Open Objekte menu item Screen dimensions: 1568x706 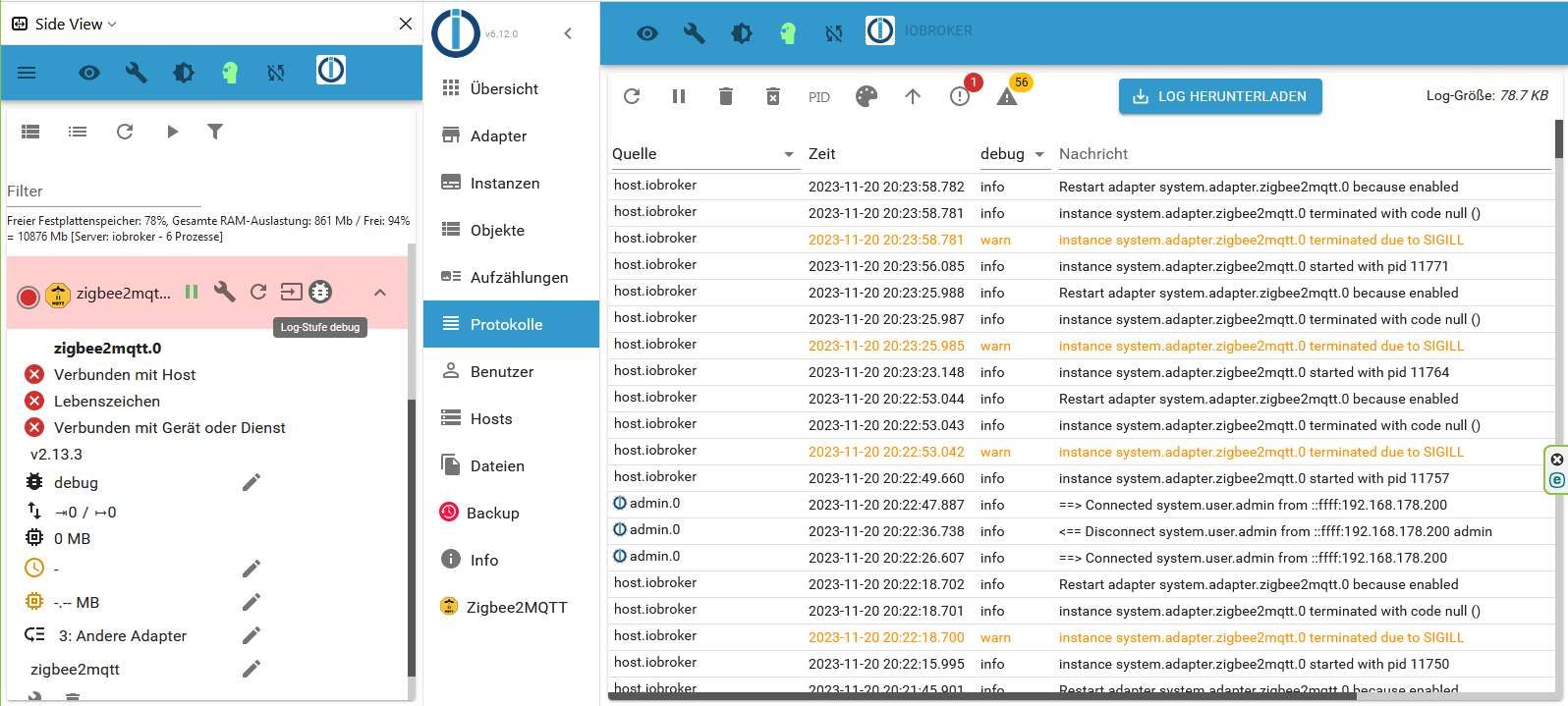(x=511, y=230)
